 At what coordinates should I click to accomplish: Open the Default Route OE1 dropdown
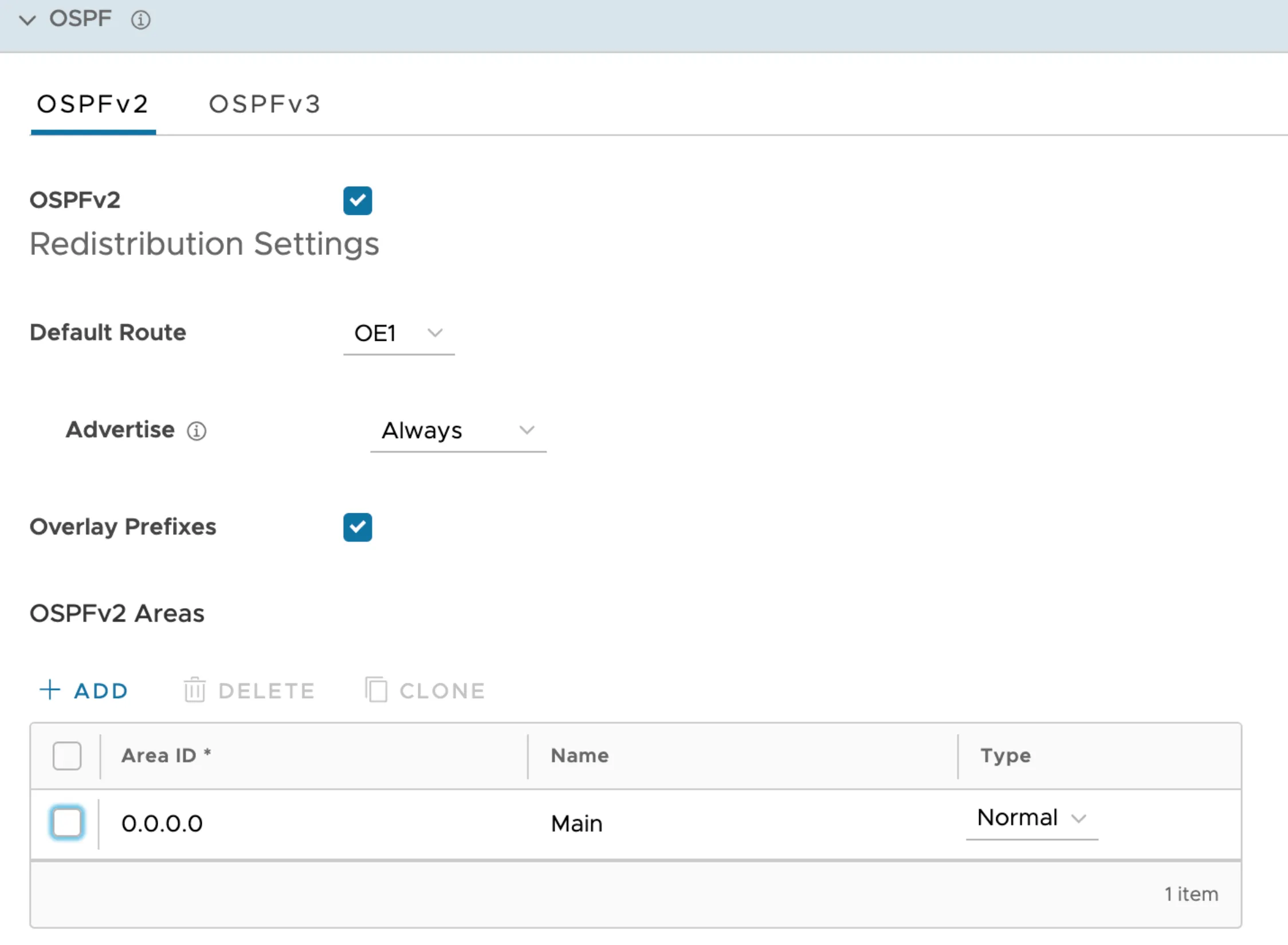(399, 334)
